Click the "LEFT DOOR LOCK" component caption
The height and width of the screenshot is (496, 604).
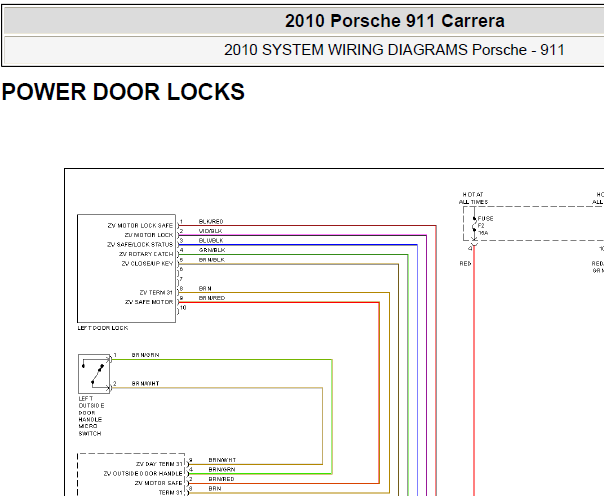103,328
